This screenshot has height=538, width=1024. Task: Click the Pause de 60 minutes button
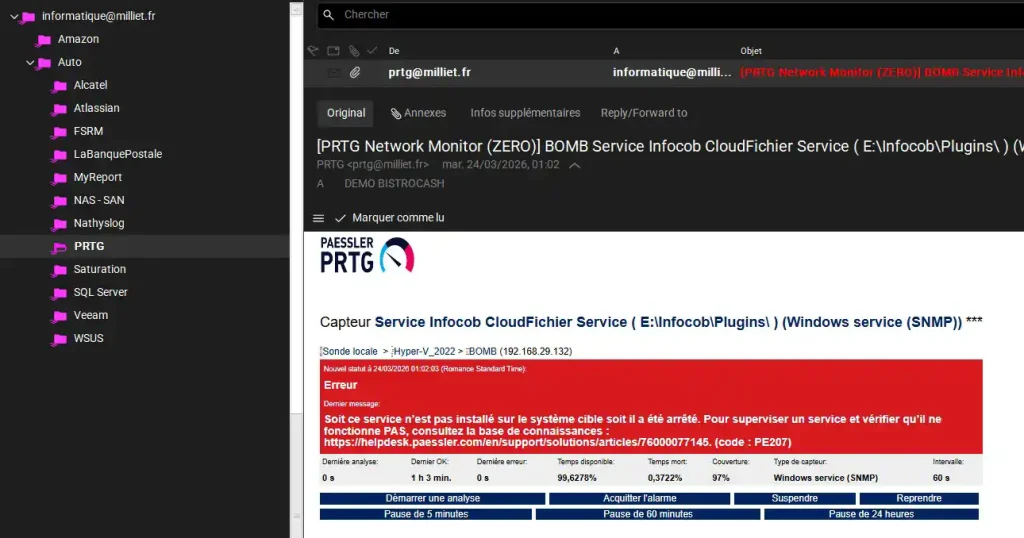tap(648, 514)
